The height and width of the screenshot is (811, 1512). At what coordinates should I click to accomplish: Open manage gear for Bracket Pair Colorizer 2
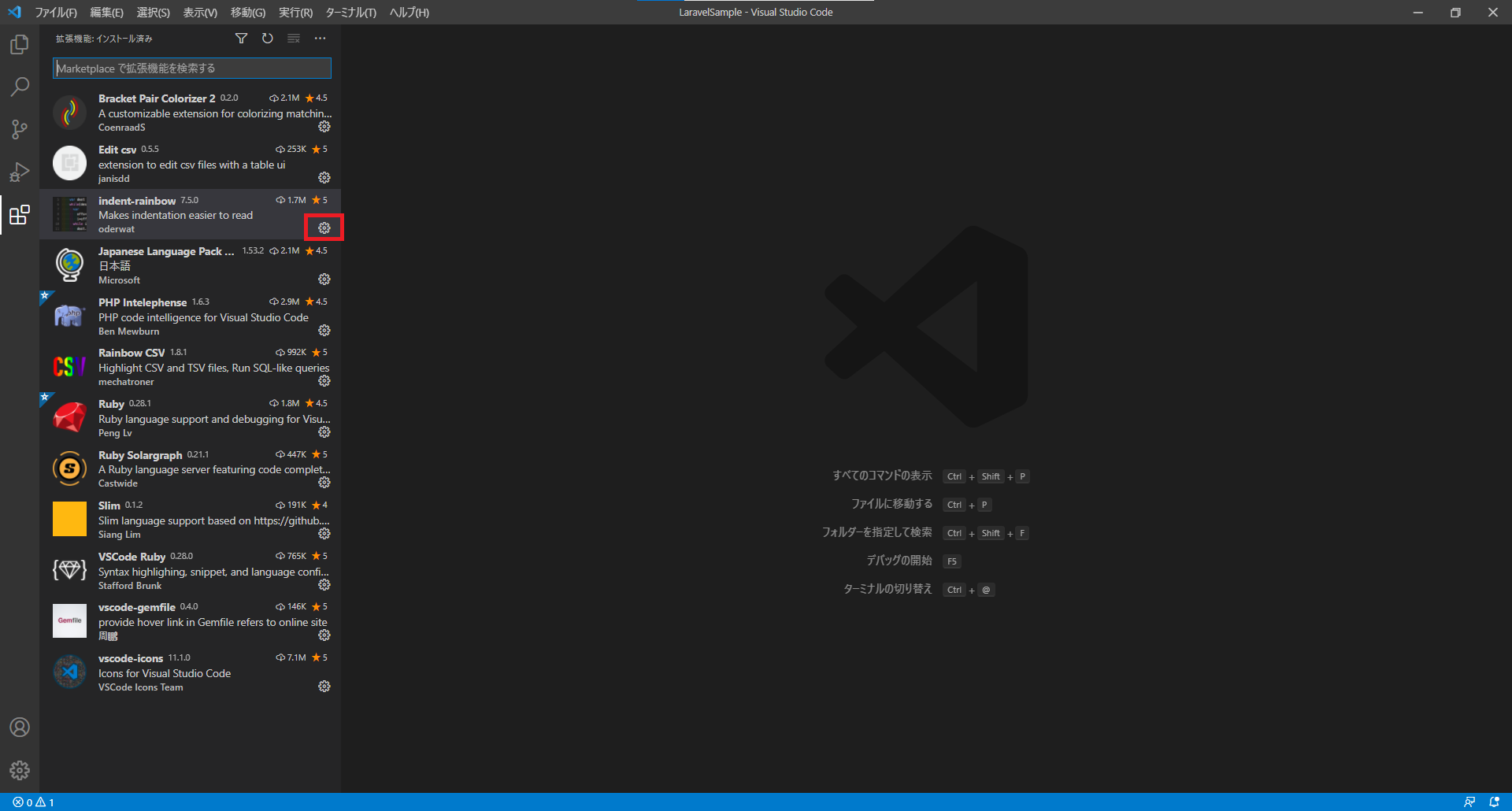pyautogui.click(x=324, y=127)
